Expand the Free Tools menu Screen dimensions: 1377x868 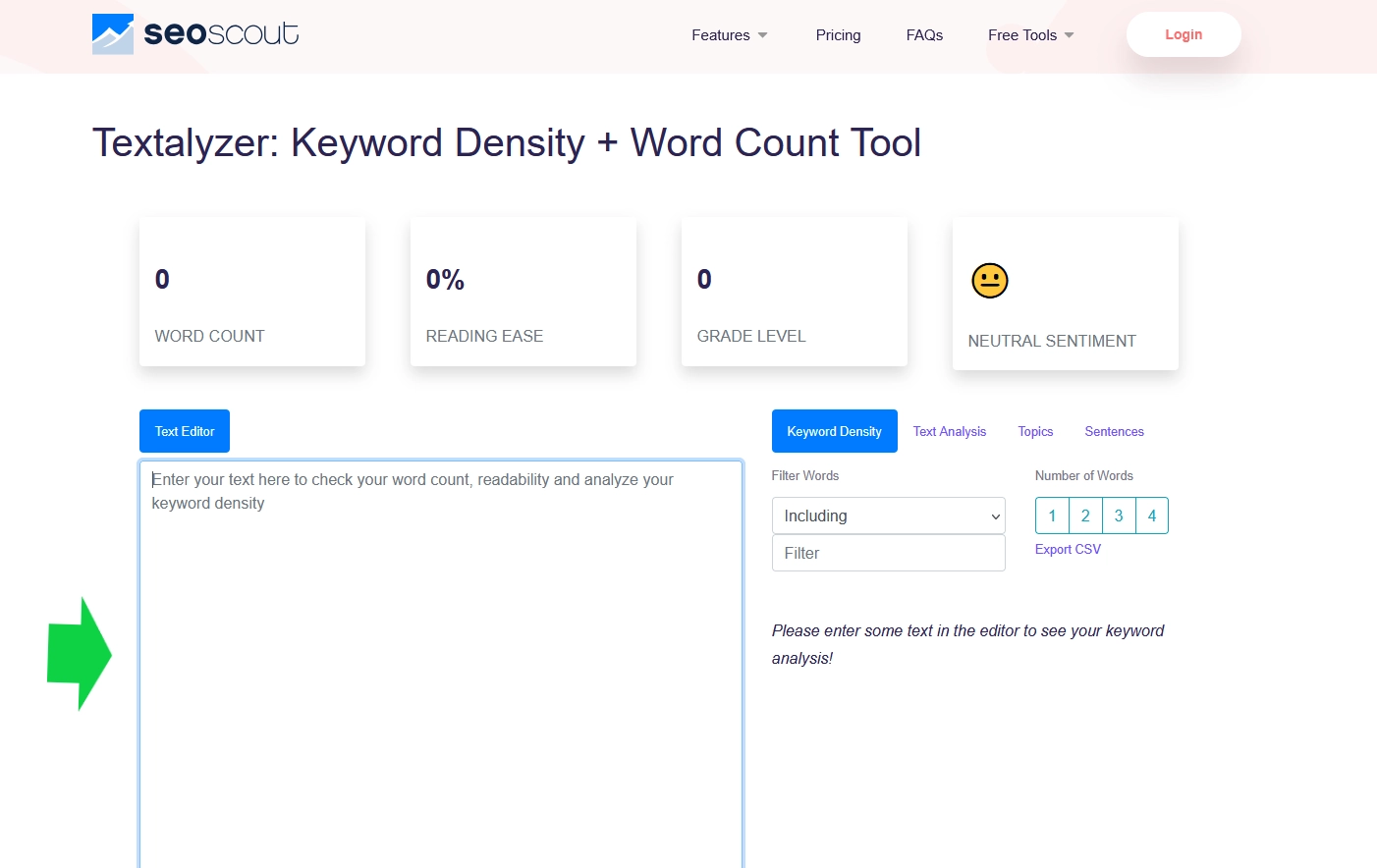point(1029,34)
